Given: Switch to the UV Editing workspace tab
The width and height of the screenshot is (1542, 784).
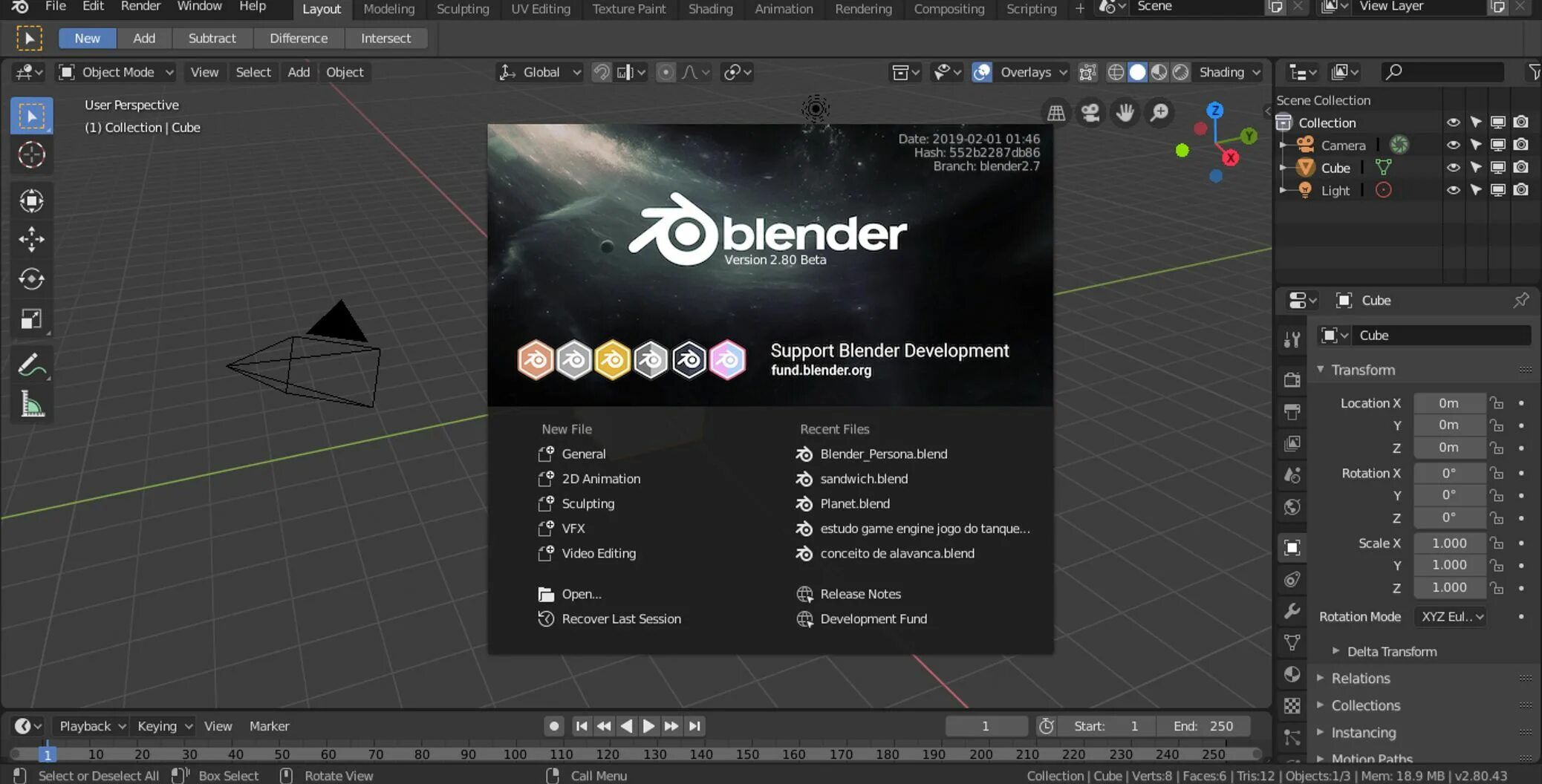Looking at the screenshot, I should pyautogui.click(x=541, y=9).
